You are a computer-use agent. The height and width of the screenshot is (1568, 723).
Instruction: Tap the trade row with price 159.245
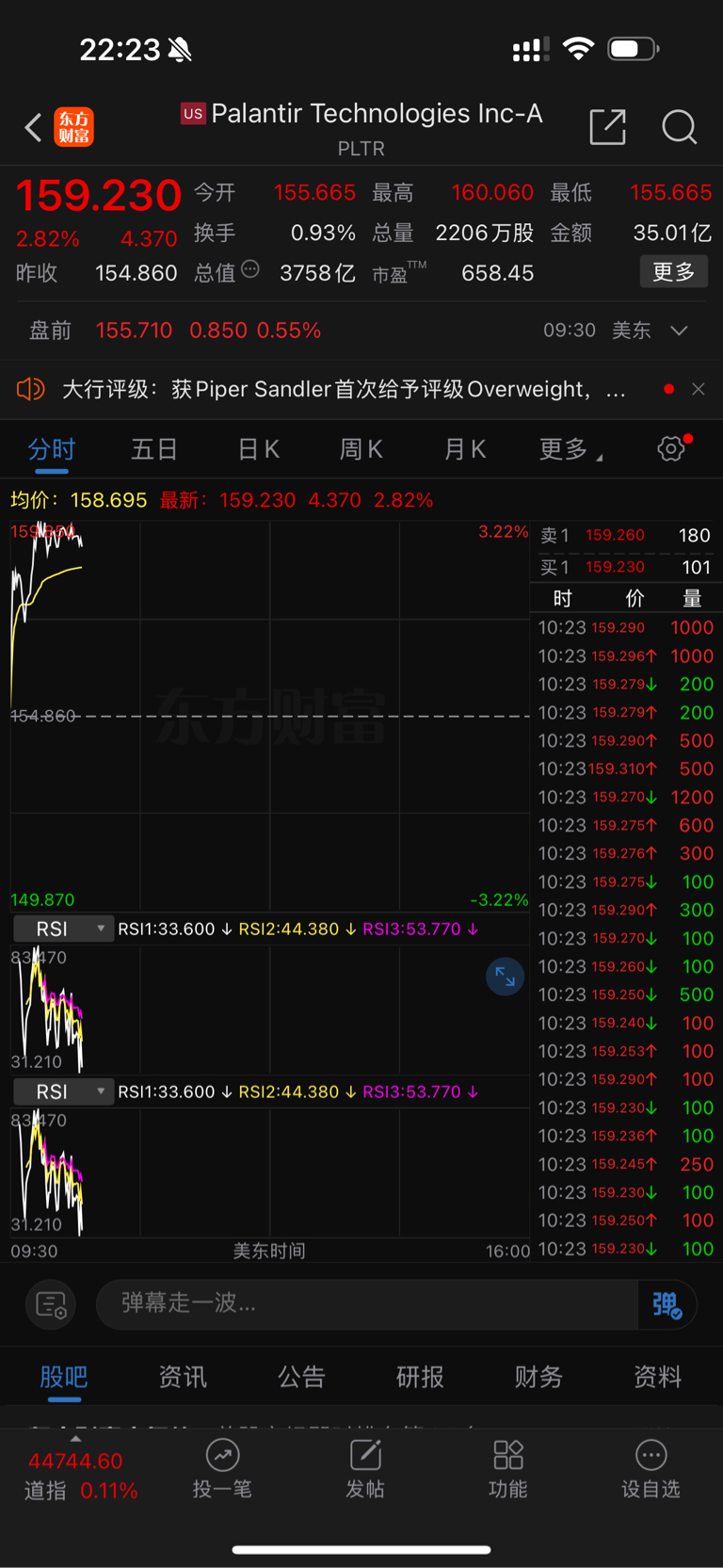point(625,1164)
